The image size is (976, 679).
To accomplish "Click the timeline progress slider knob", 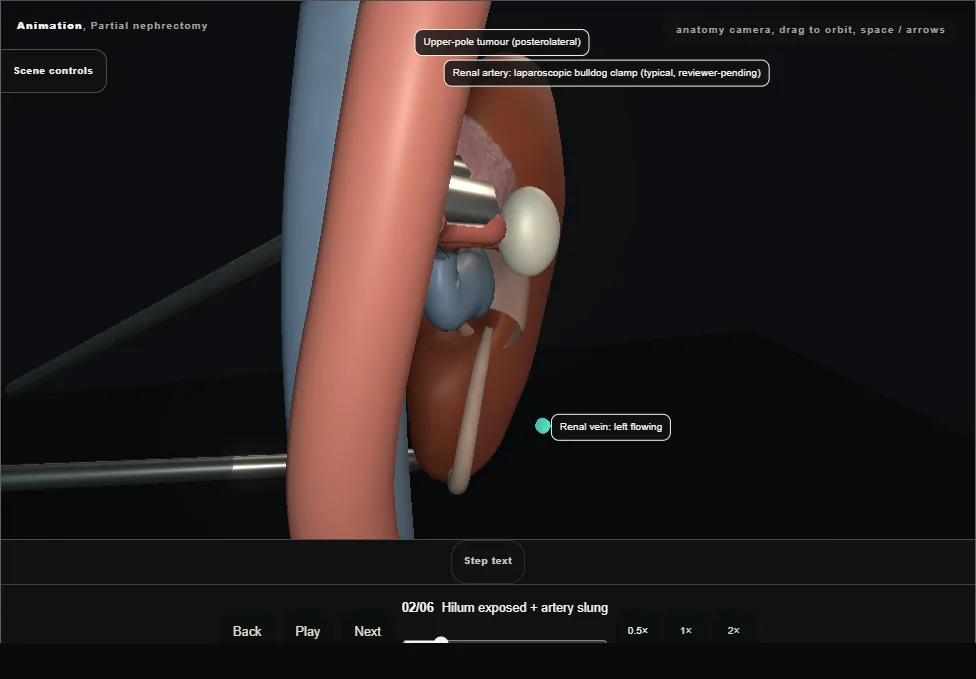I will point(441,641).
